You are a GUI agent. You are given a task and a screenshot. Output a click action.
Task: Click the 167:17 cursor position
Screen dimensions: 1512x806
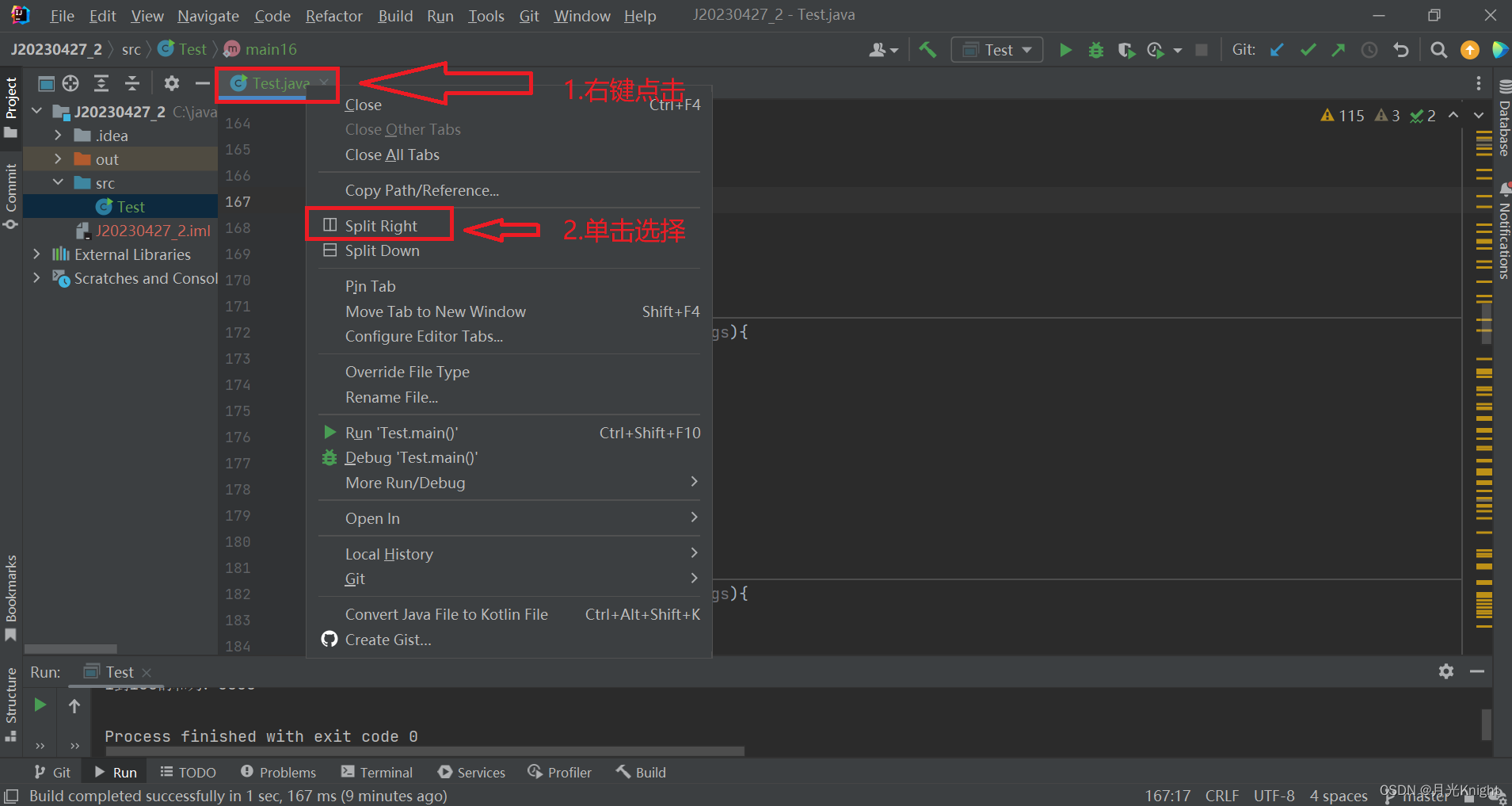pos(1167,796)
